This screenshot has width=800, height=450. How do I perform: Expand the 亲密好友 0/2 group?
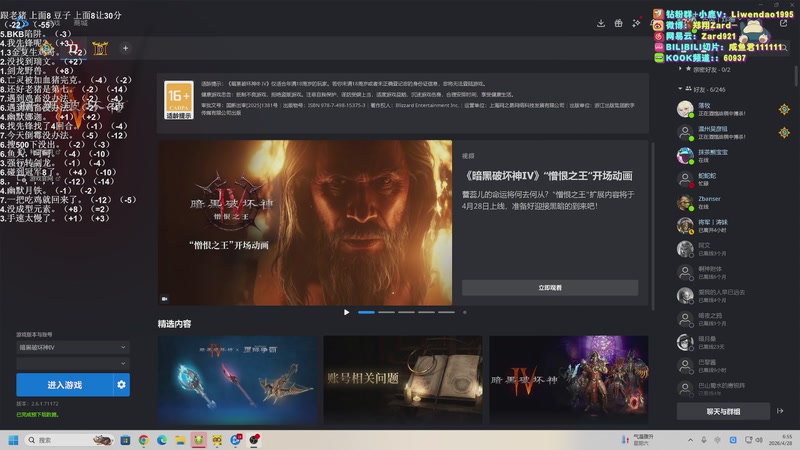705,69
